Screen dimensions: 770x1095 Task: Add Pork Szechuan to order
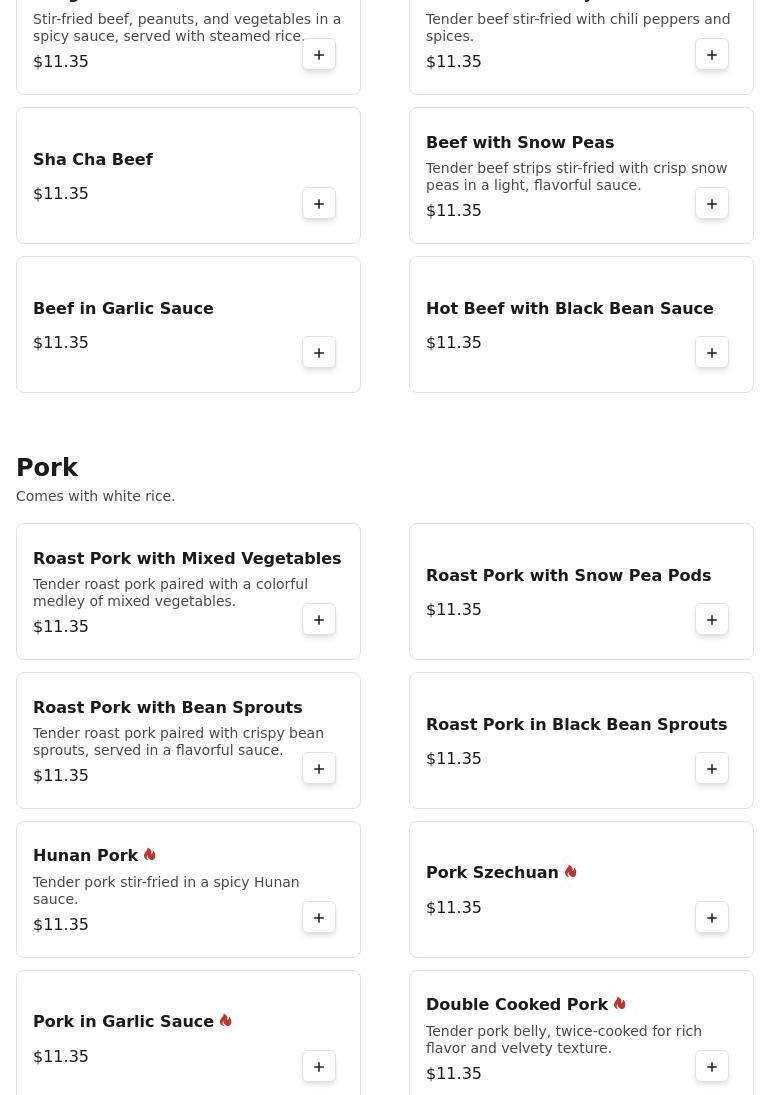pos(712,918)
